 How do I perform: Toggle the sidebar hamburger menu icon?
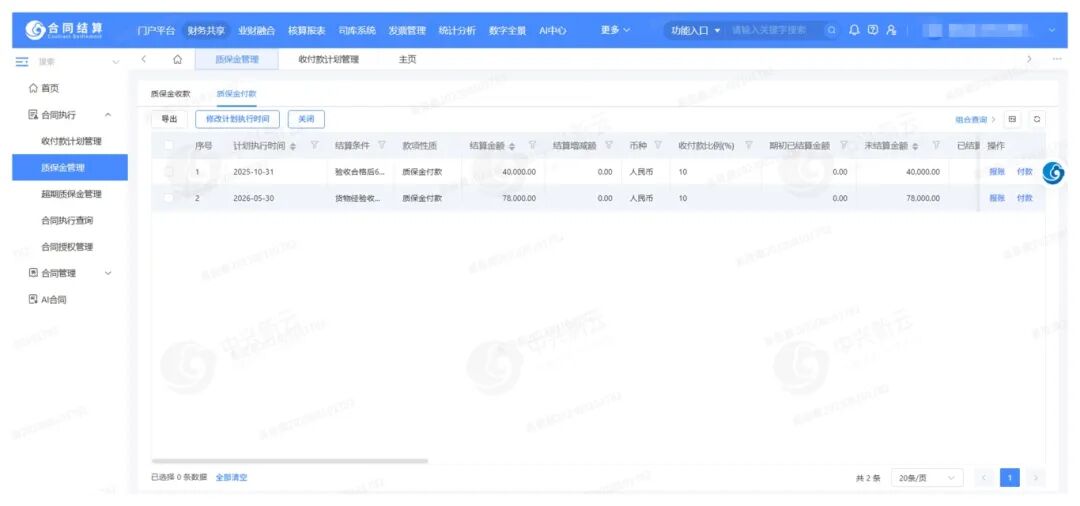[21, 62]
